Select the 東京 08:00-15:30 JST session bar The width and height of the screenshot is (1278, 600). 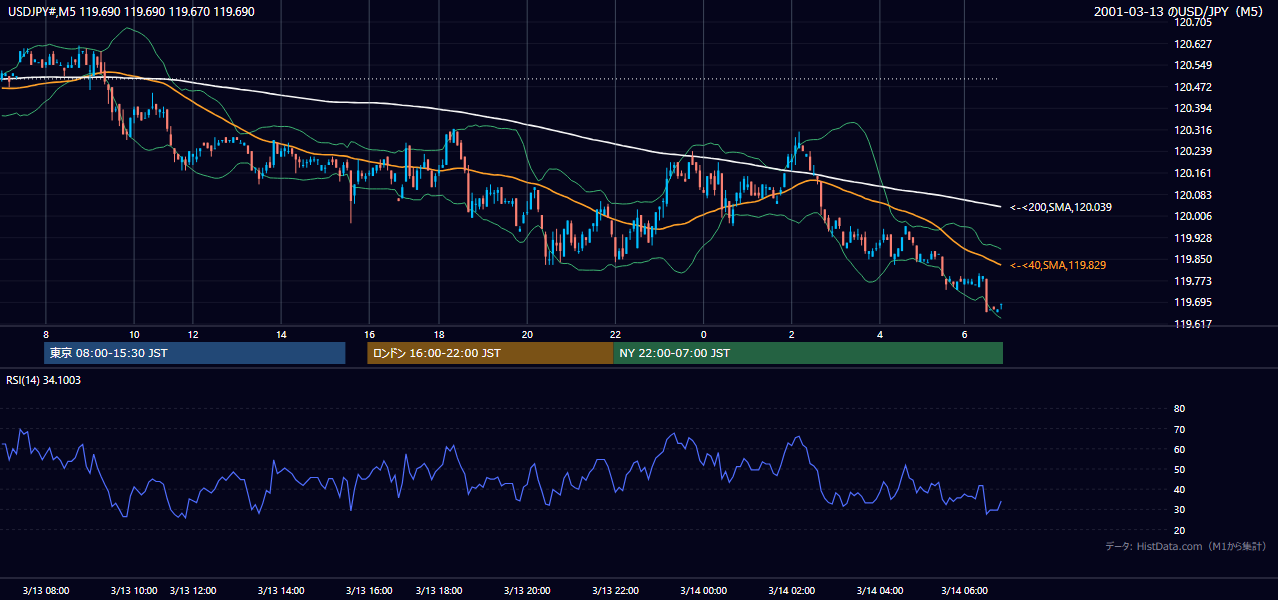(x=195, y=353)
